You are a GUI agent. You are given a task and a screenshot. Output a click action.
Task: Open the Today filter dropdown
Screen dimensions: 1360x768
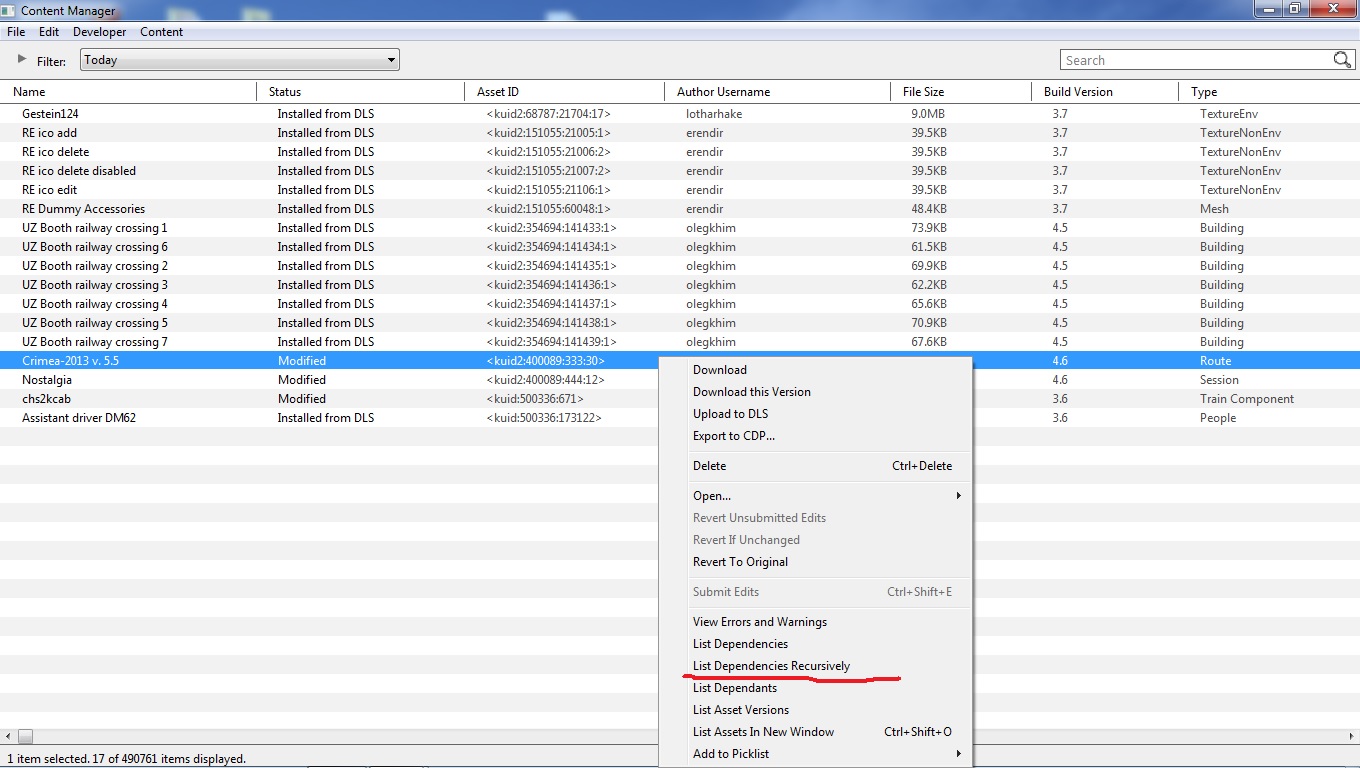[239, 60]
